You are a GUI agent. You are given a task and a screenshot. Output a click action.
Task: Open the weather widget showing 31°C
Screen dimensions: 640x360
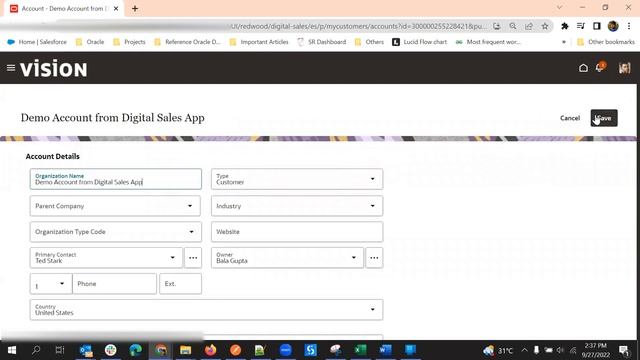click(x=498, y=350)
